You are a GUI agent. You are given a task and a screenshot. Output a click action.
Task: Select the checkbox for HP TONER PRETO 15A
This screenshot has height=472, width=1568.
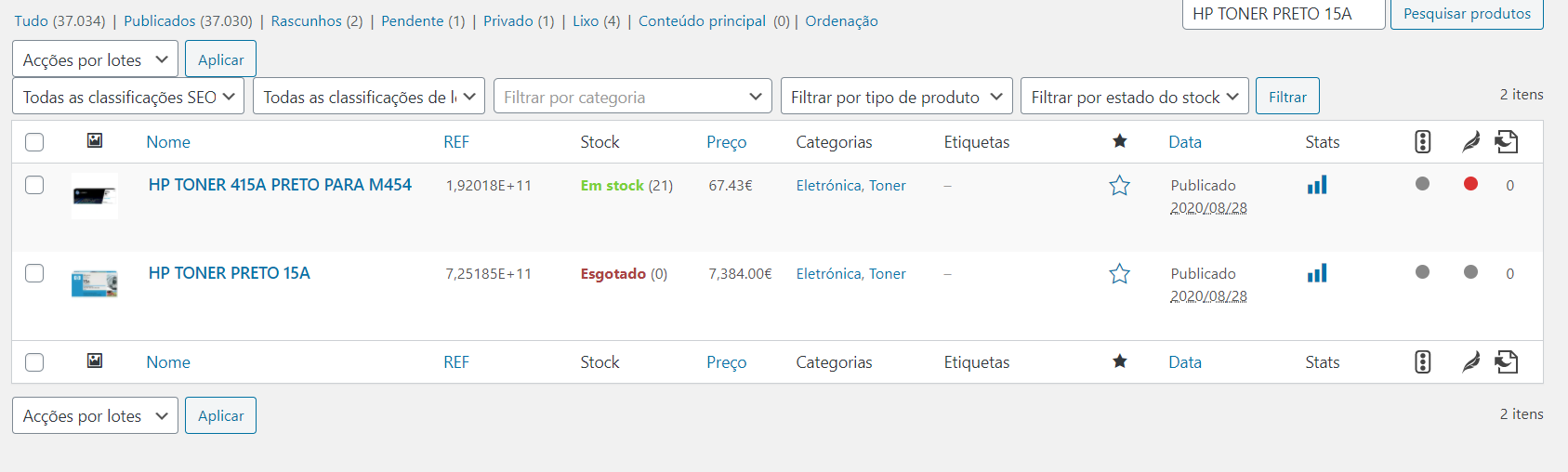click(34, 273)
